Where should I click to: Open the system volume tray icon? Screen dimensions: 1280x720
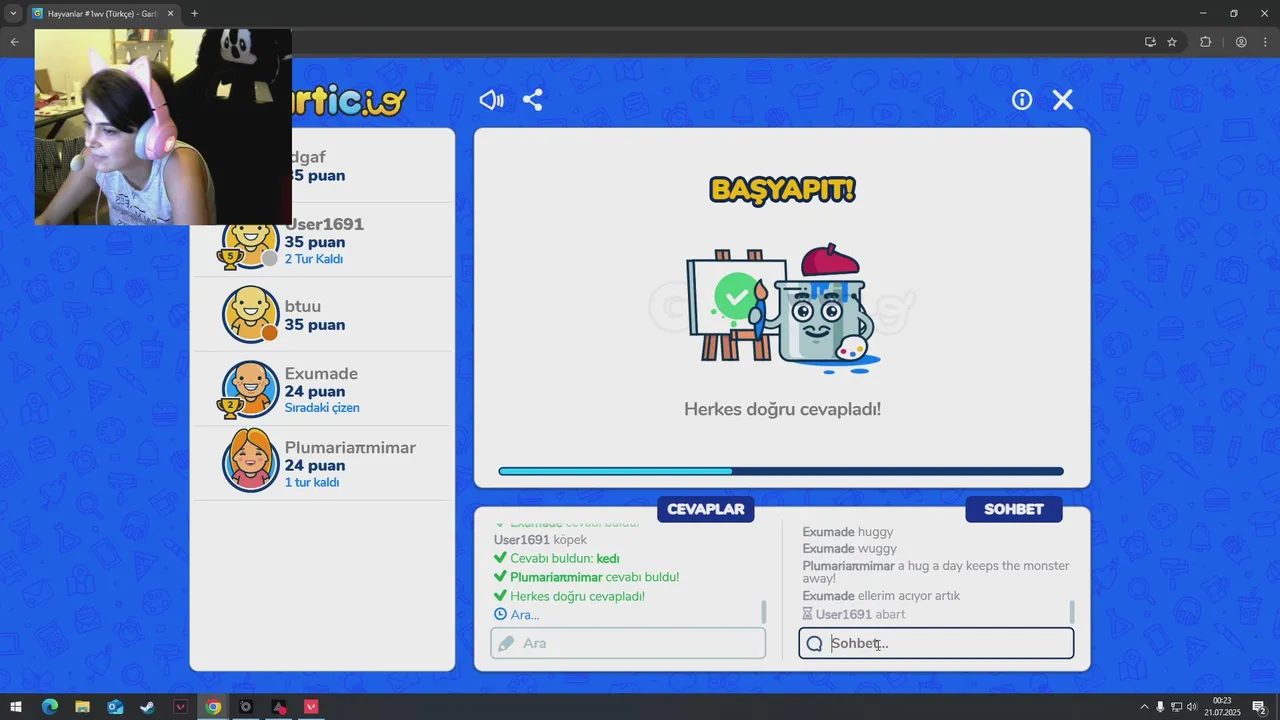coord(1192,707)
